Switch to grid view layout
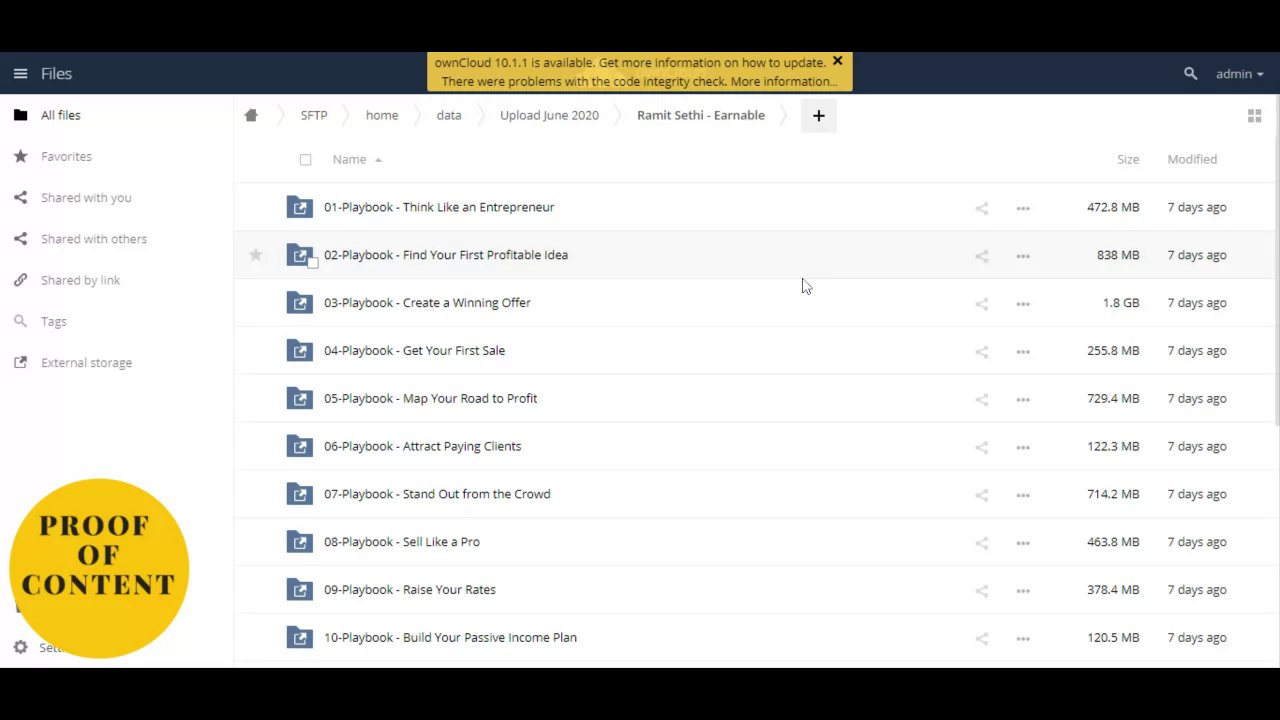This screenshot has width=1280, height=720. click(x=1254, y=116)
